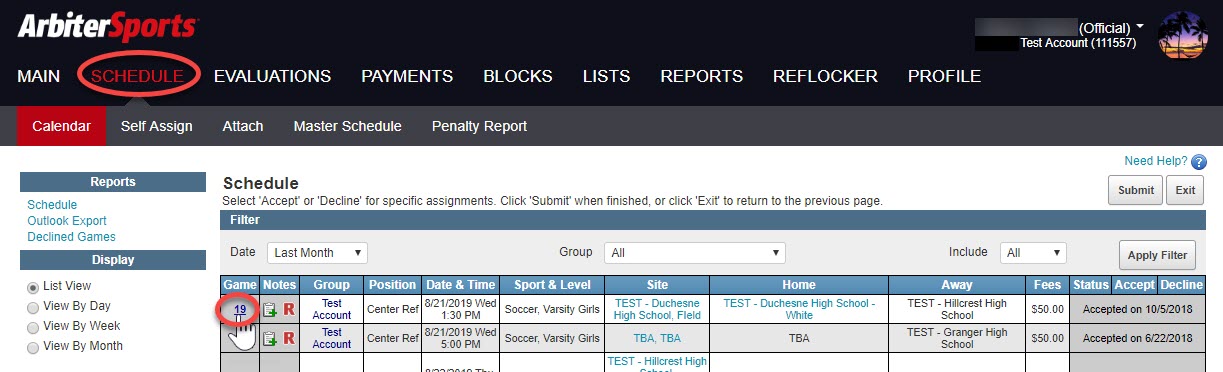Click the Submit button
The height and width of the screenshot is (372, 1223).
pyautogui.click(x=1135, y=190)
